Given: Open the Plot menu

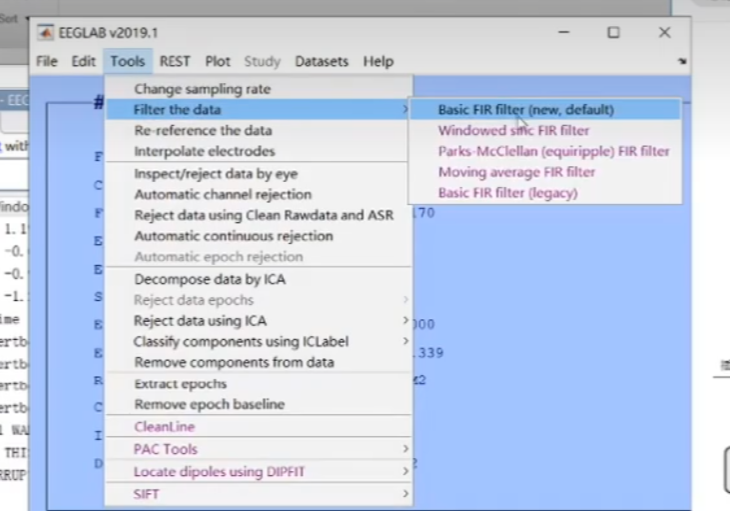Looking at the screenshot, I should [x=217, y=61].
